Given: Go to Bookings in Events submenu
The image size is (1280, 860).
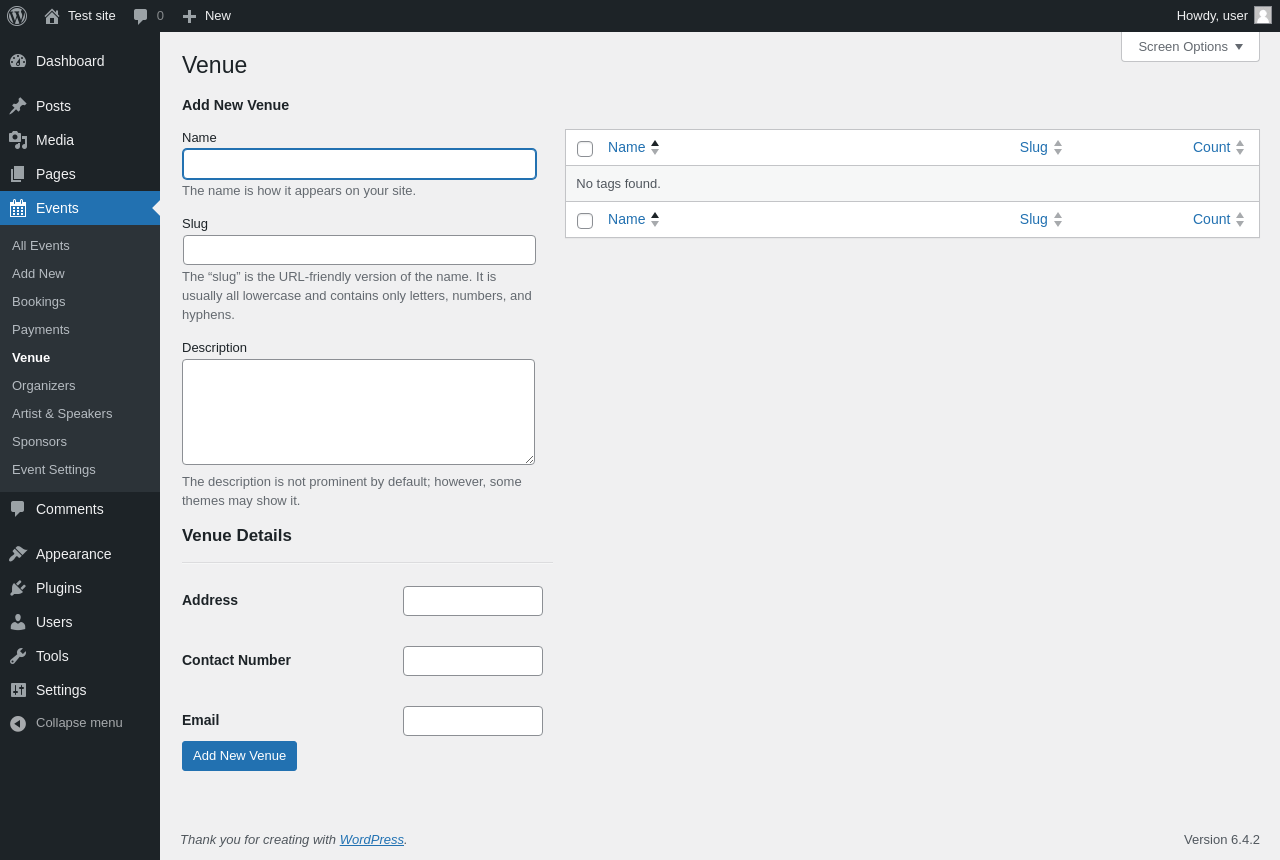Looking at the screenshot, I should coord(39,302).
